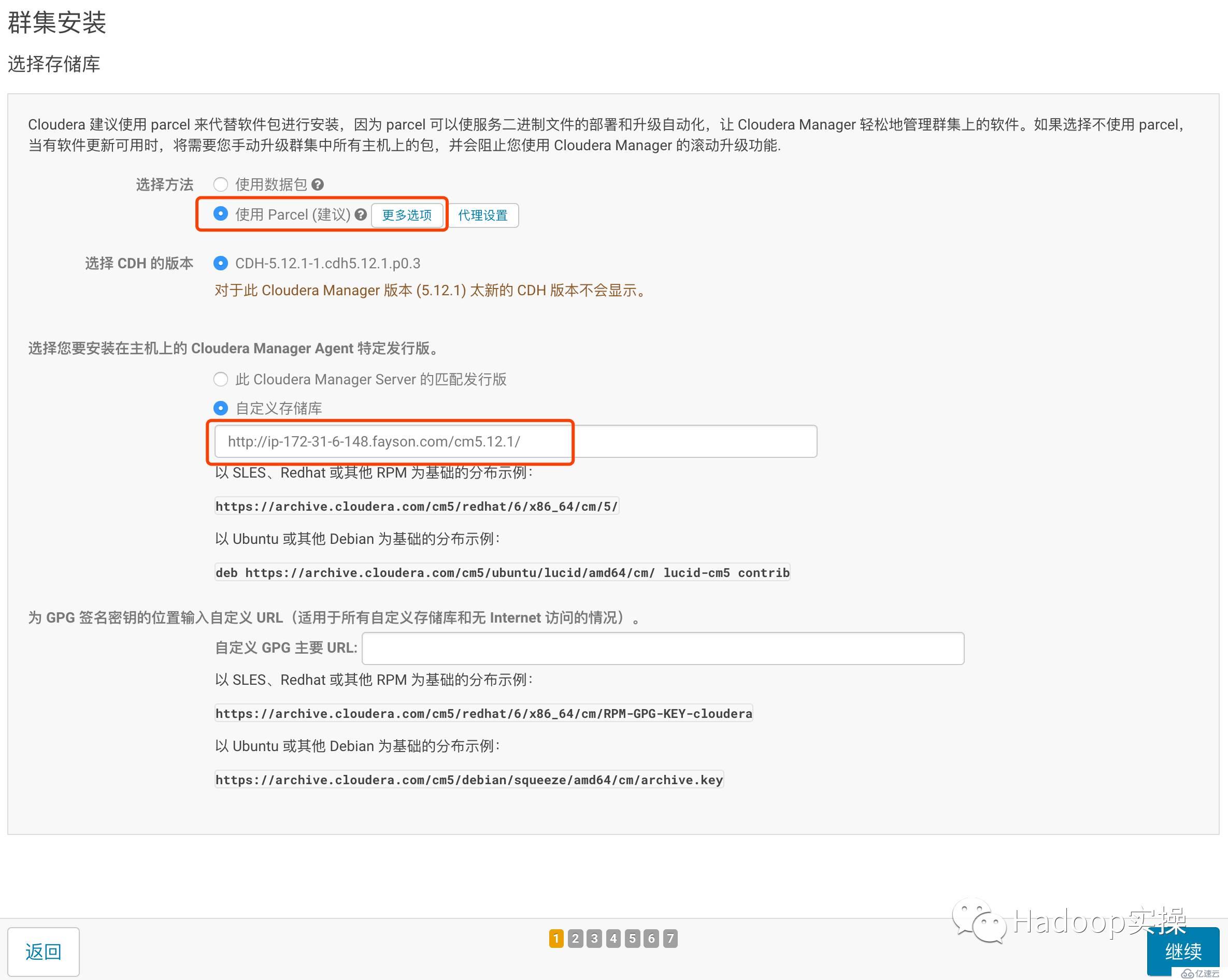Click the 群集安装 page title

tap(57, 23)
